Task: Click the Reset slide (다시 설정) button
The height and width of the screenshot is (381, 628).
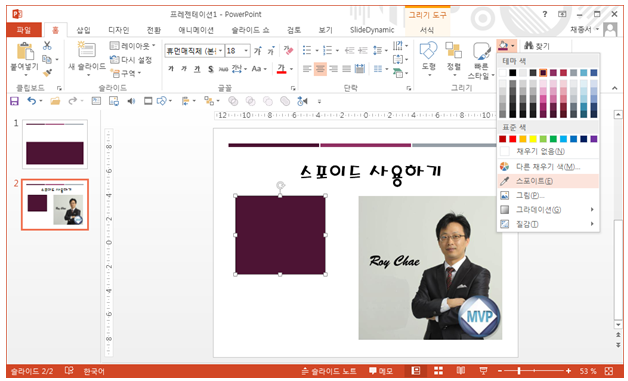Action: tap(131, 60)
